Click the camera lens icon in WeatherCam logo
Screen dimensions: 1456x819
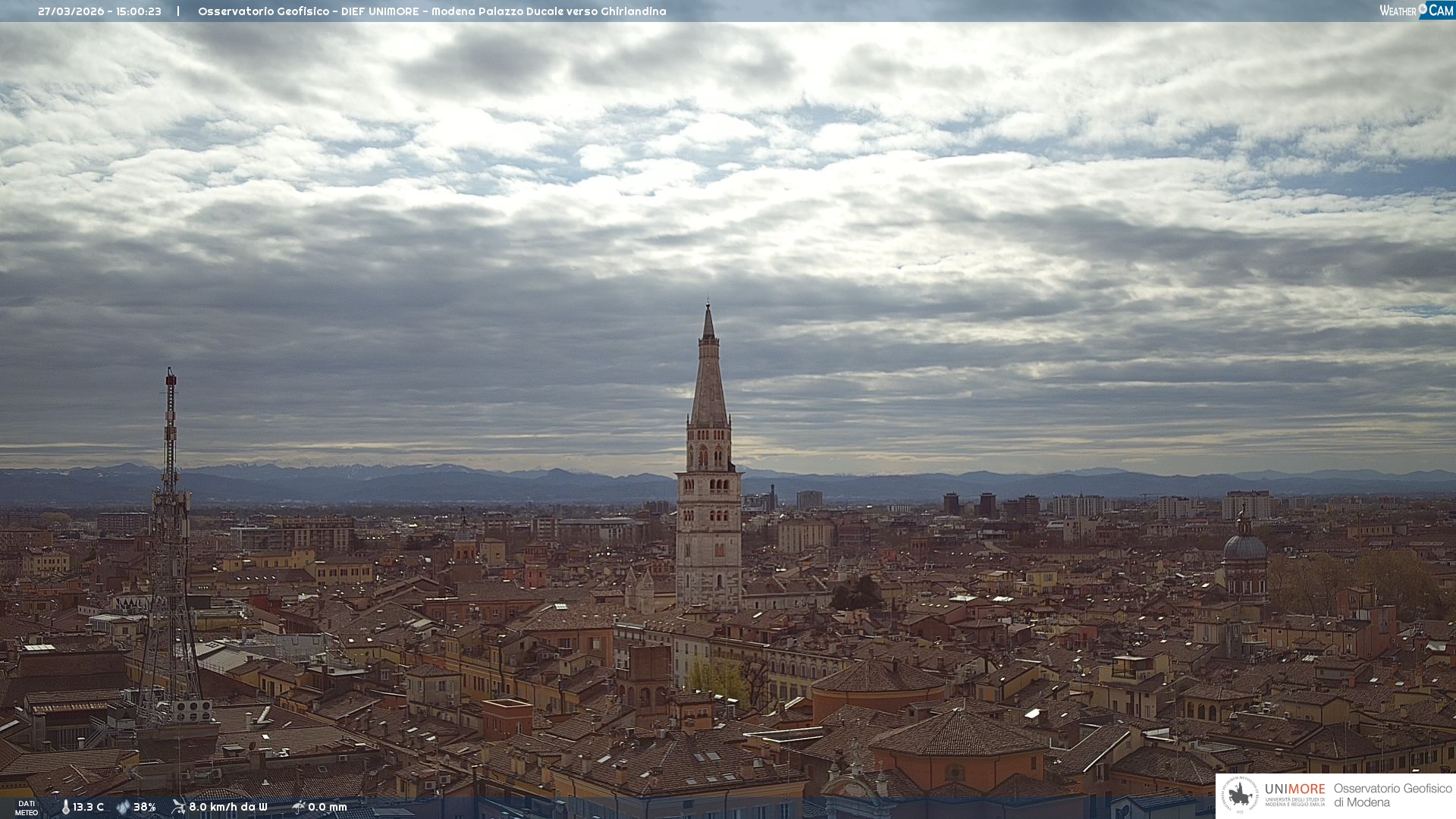coord(1423,8)
